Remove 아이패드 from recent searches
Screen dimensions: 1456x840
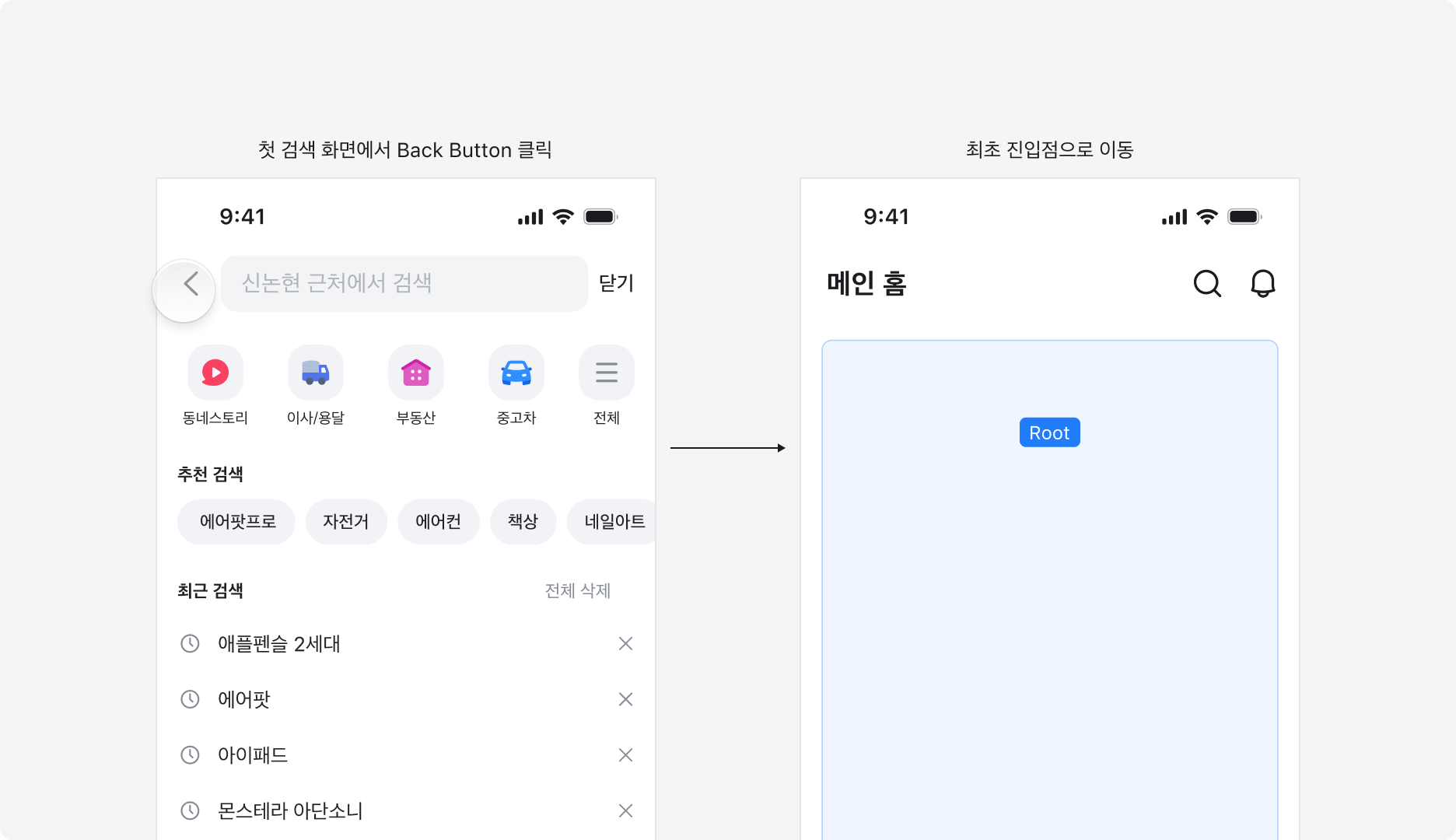pyautogui.click(x=625, y=755)
